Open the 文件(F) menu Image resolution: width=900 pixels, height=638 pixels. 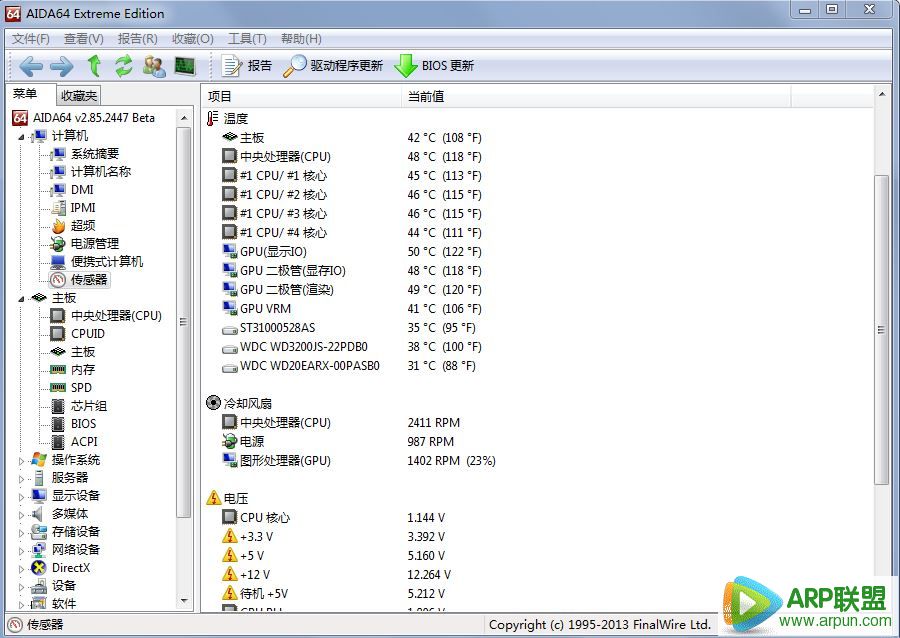tap(31, 38)
